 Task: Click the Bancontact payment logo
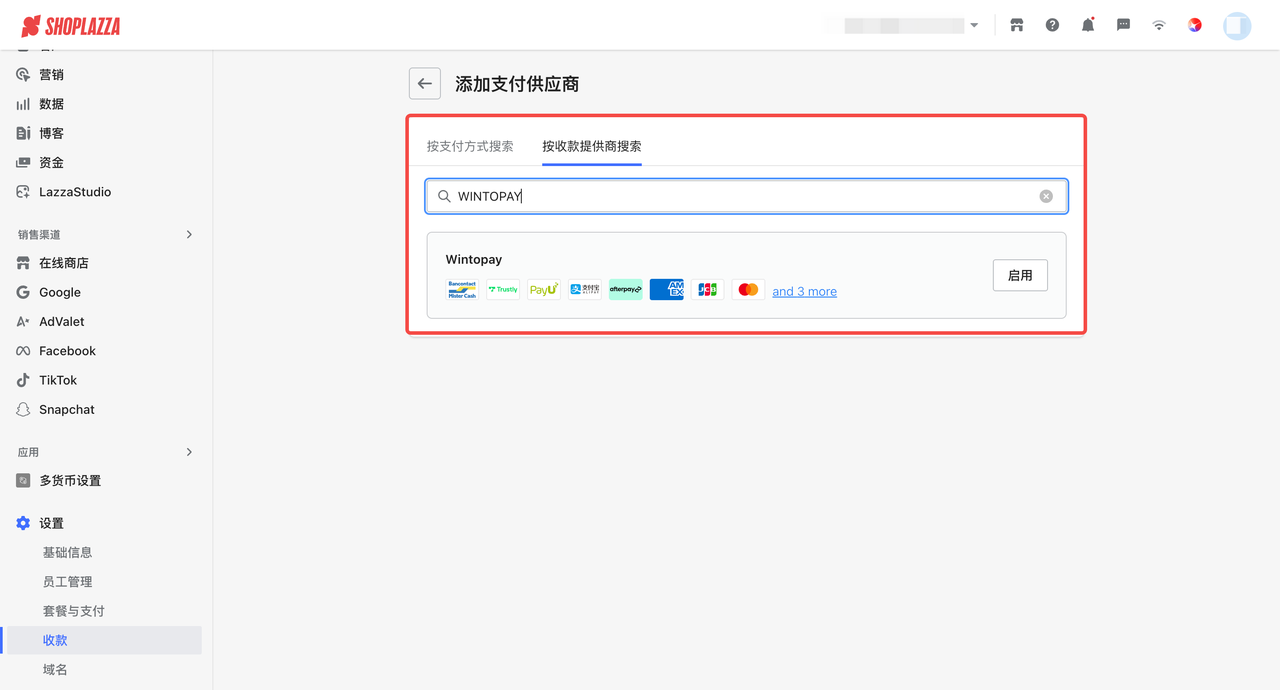[462, 290]
